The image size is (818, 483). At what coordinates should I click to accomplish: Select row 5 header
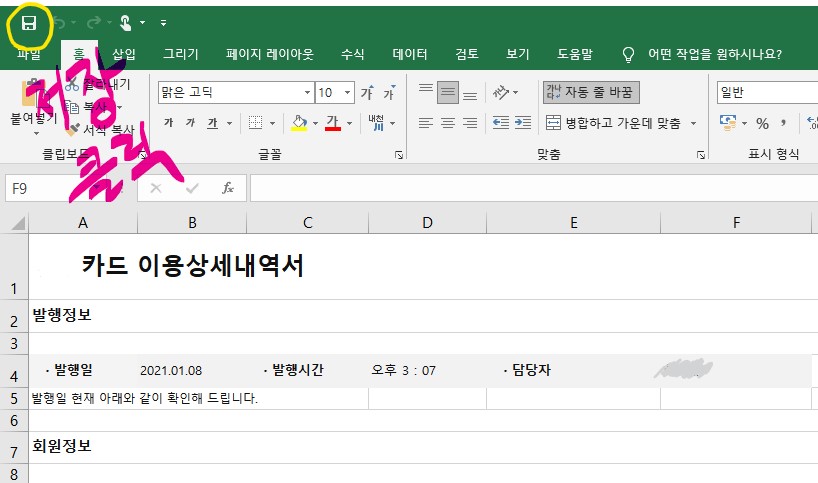point(14,399)
